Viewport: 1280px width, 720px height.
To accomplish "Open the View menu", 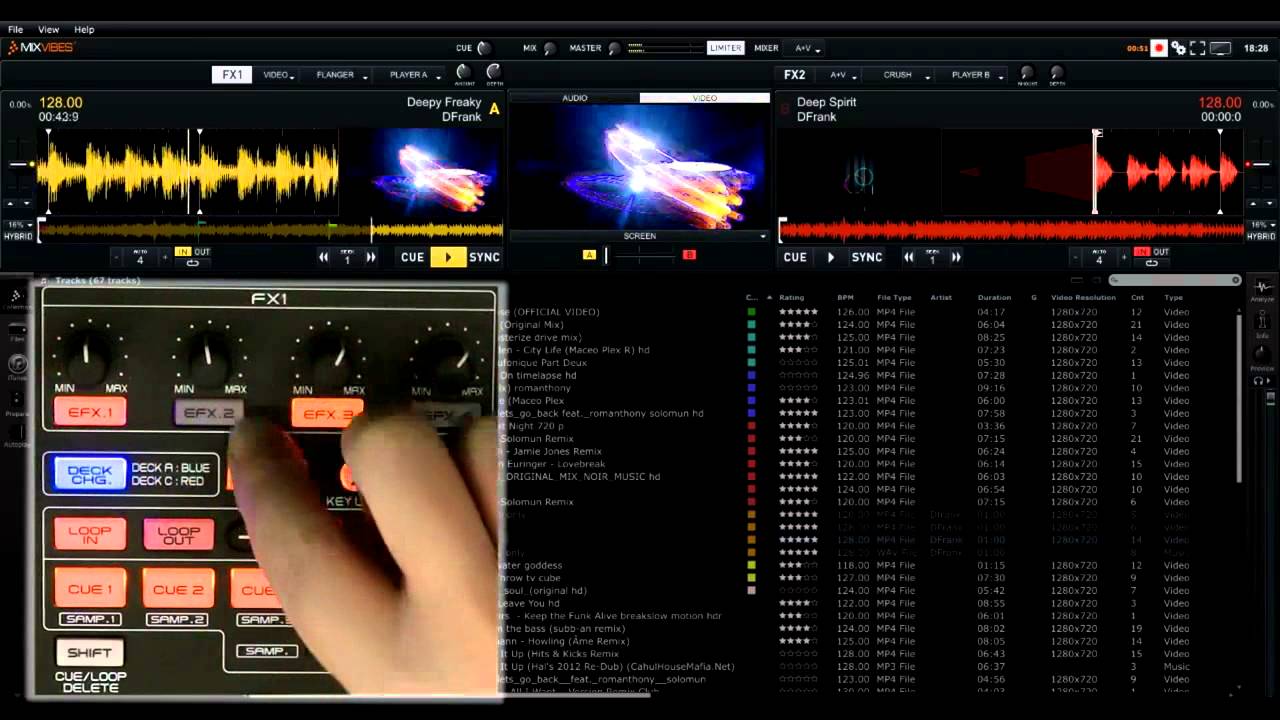I will point(48,30).
